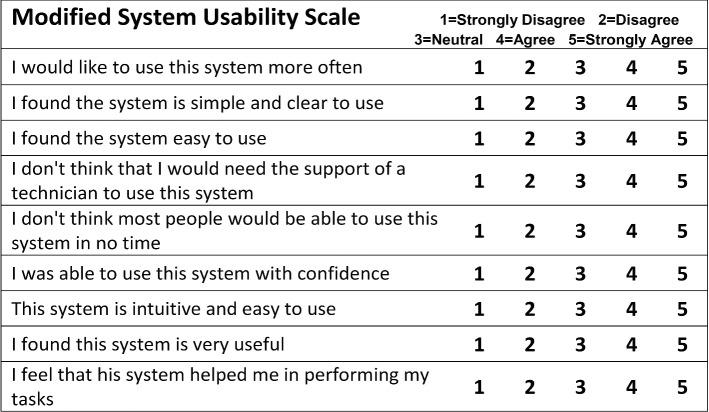Screen dimensions: 709x412
Task: Select rating 5 for 'intuitive and easy to use'
Action: [682, 309]
